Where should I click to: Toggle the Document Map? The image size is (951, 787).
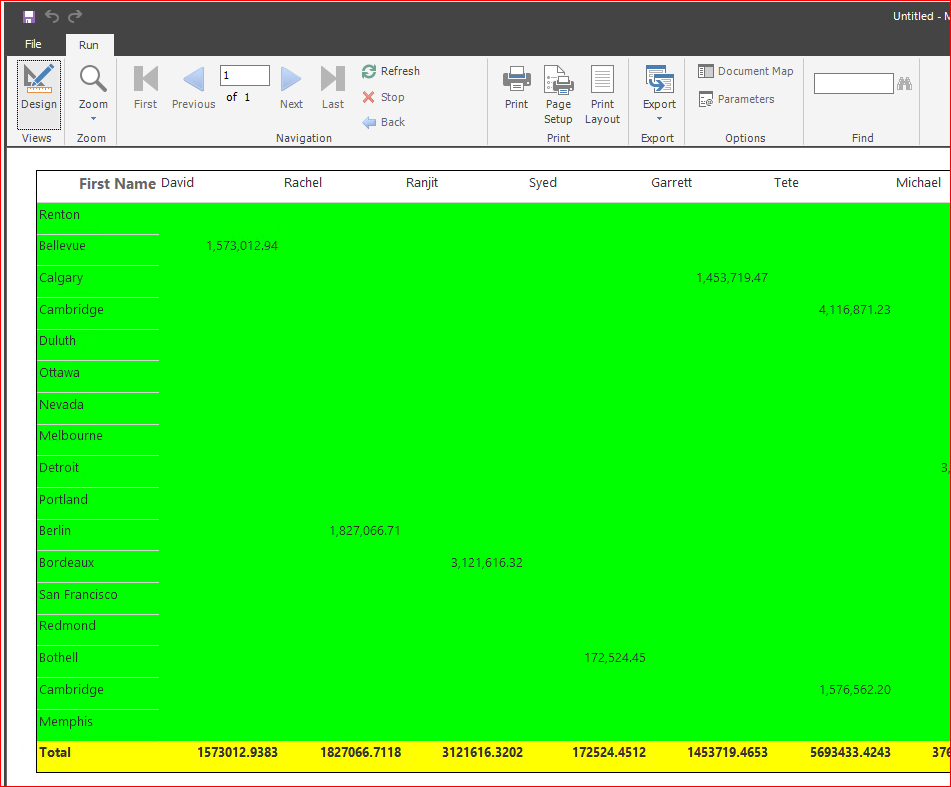pyautogui.click(x=746, y=71)
